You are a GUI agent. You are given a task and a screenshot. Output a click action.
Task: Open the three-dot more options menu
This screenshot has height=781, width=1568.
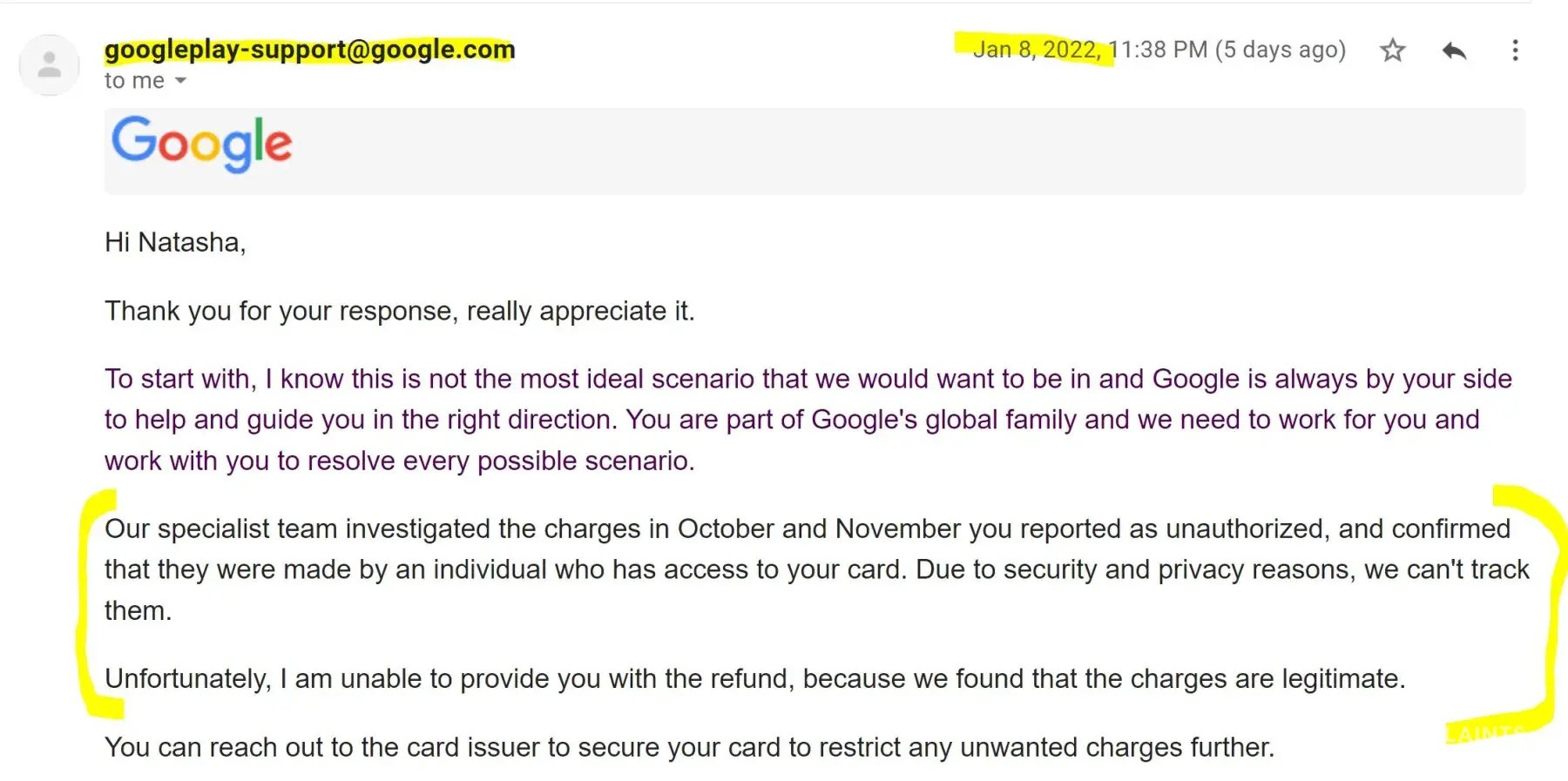(x=1515, y=50)
